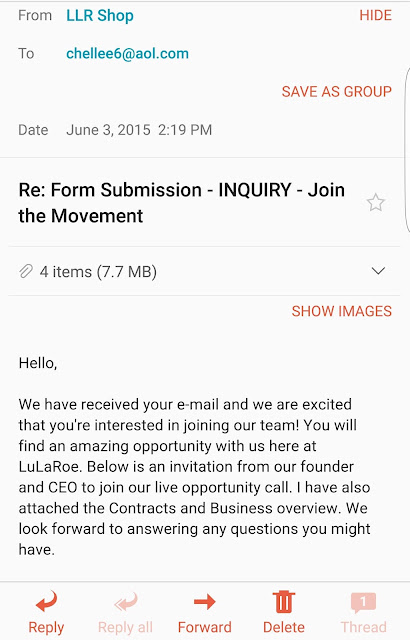Viewport: 410px width, 640px height.
Task: Tap the Reply all double-arrow icon
Action: 125,602
